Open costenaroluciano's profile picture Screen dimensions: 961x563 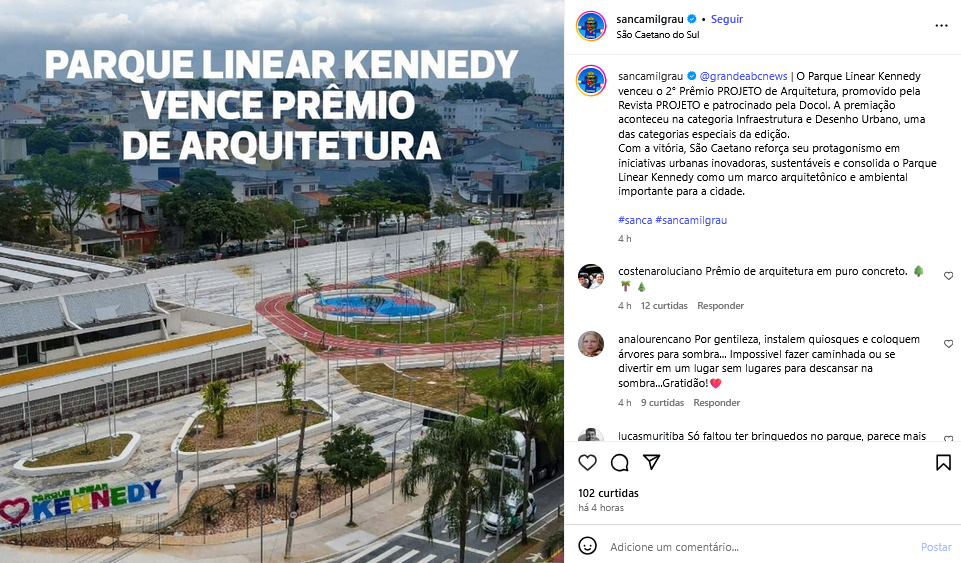(x=591, y=276)
